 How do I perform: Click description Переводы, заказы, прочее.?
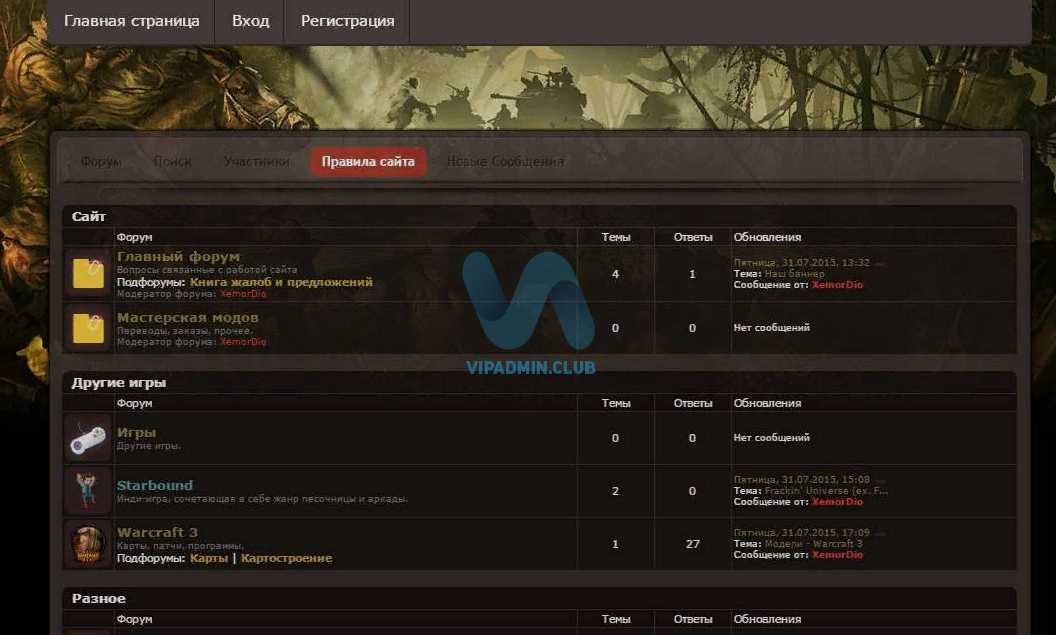(185, 331)
